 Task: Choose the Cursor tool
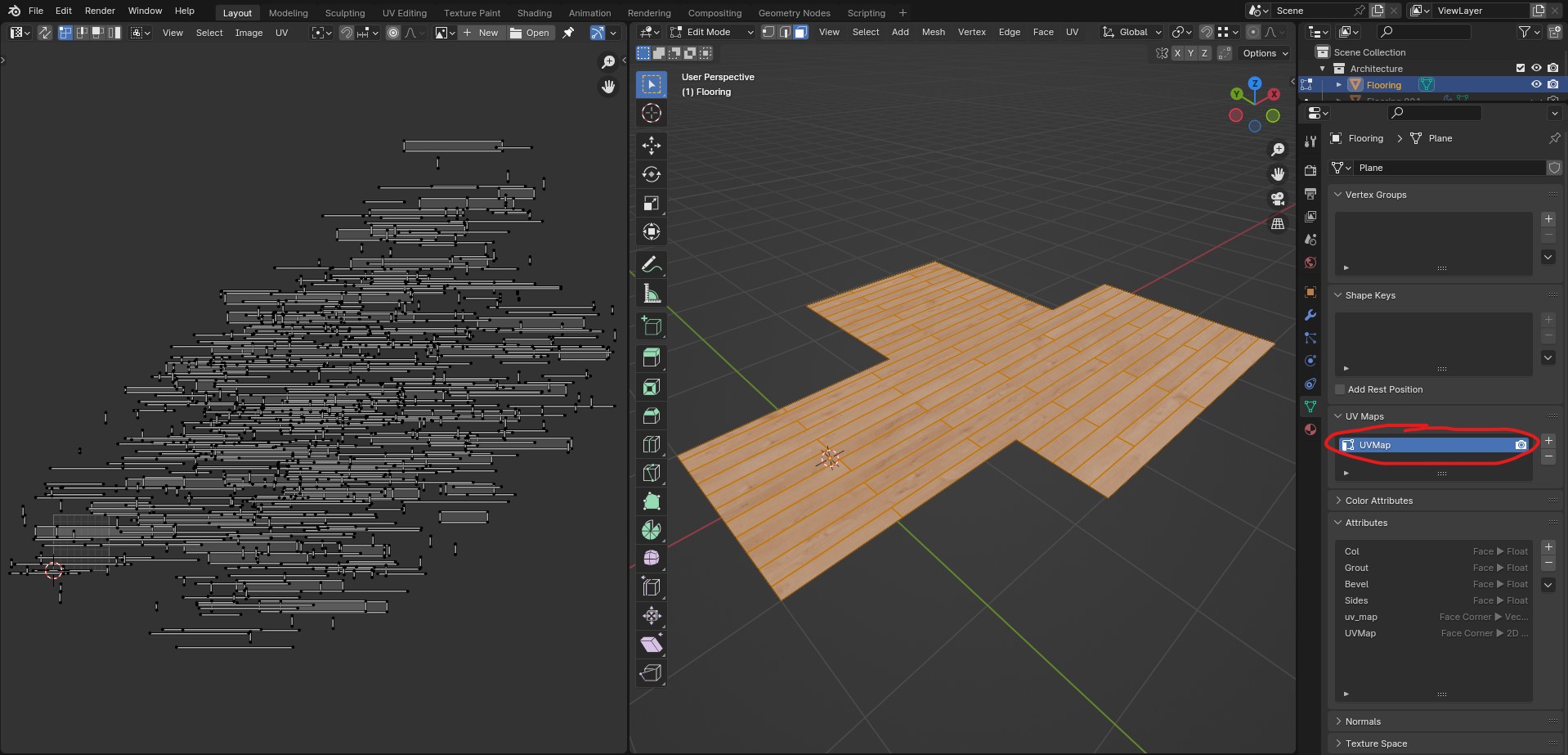click(x=651, y=113)
